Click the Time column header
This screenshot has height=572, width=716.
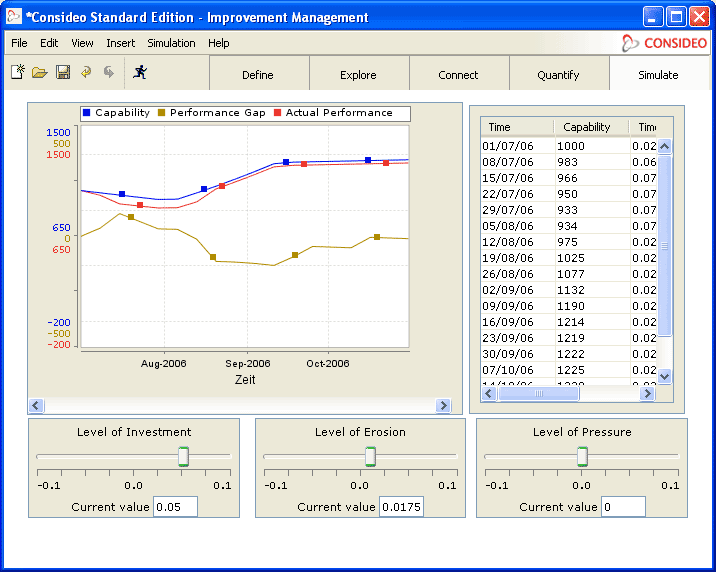click(x=517, y=127)
